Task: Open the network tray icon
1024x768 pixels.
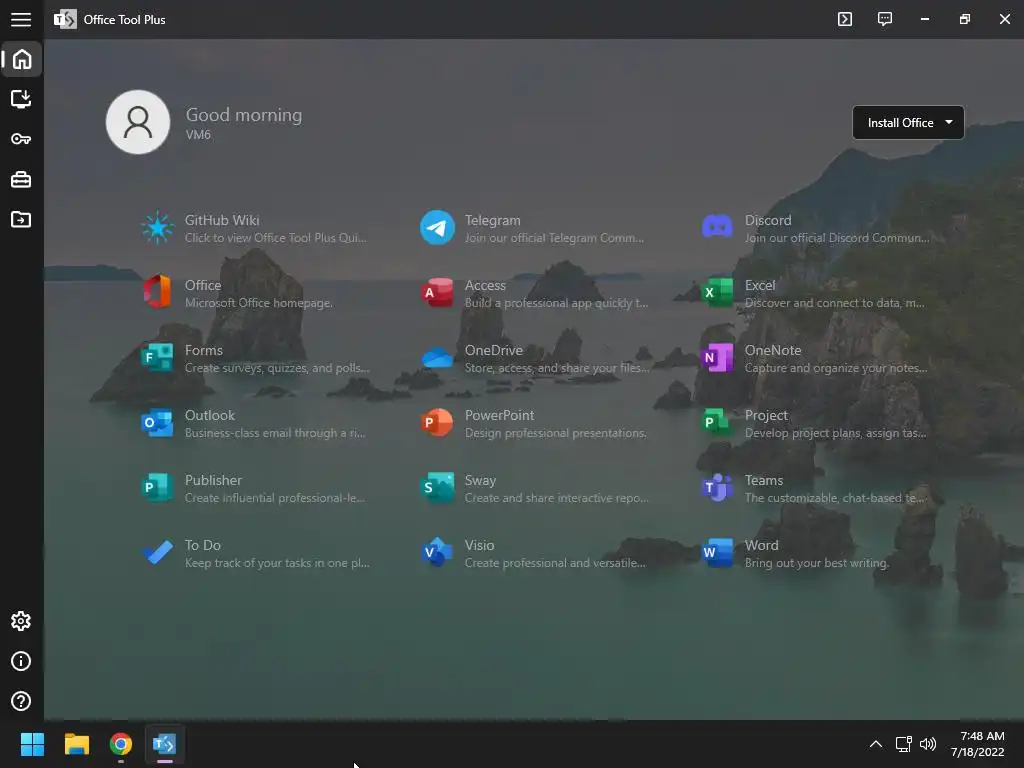Action: (903, 744)
